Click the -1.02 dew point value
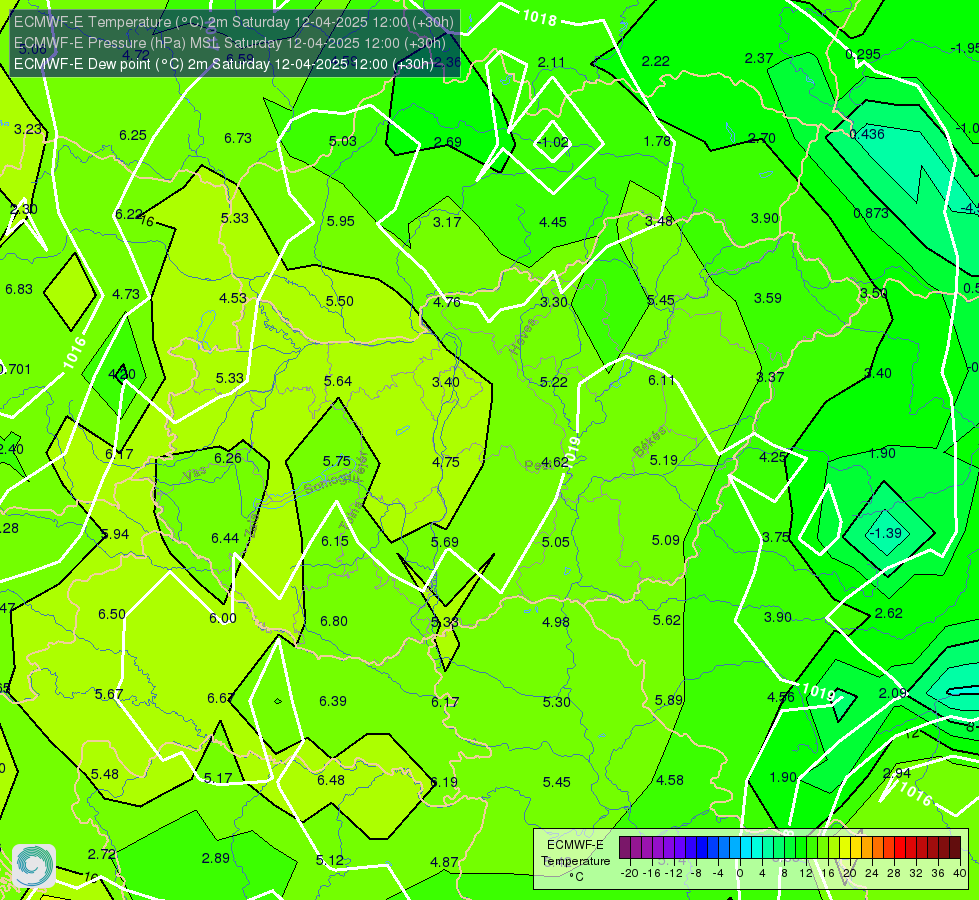Screen dimensions: 979x900 (x=553, y=142)
